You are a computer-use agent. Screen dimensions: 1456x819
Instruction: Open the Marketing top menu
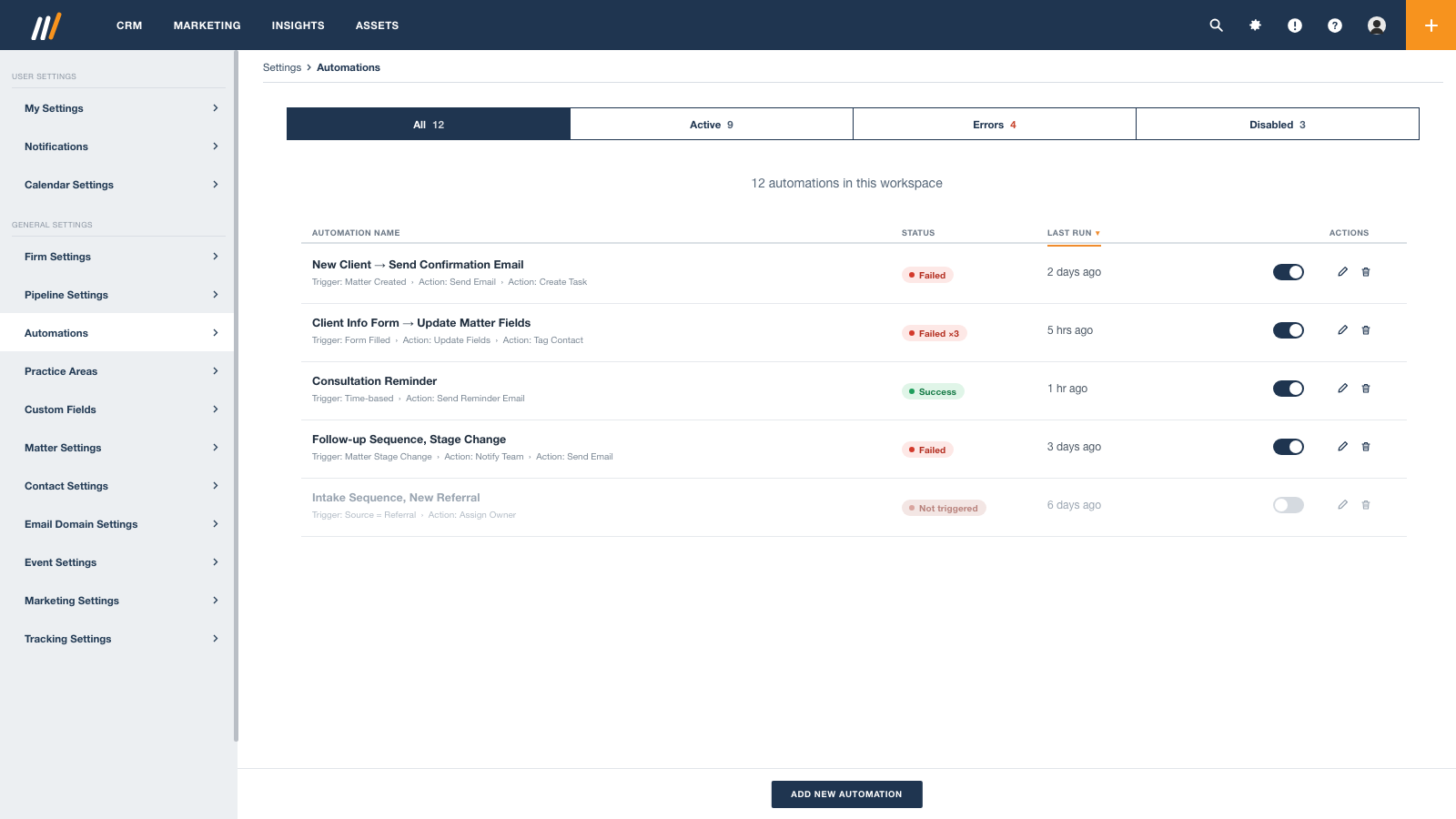[x=207, y=25]
